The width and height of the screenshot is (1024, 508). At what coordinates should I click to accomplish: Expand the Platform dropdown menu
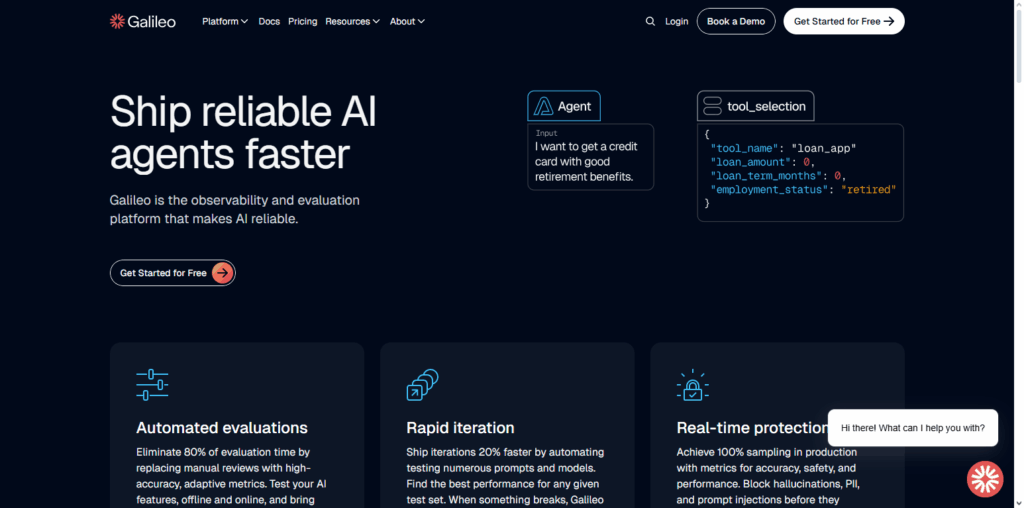click(225, 22)
